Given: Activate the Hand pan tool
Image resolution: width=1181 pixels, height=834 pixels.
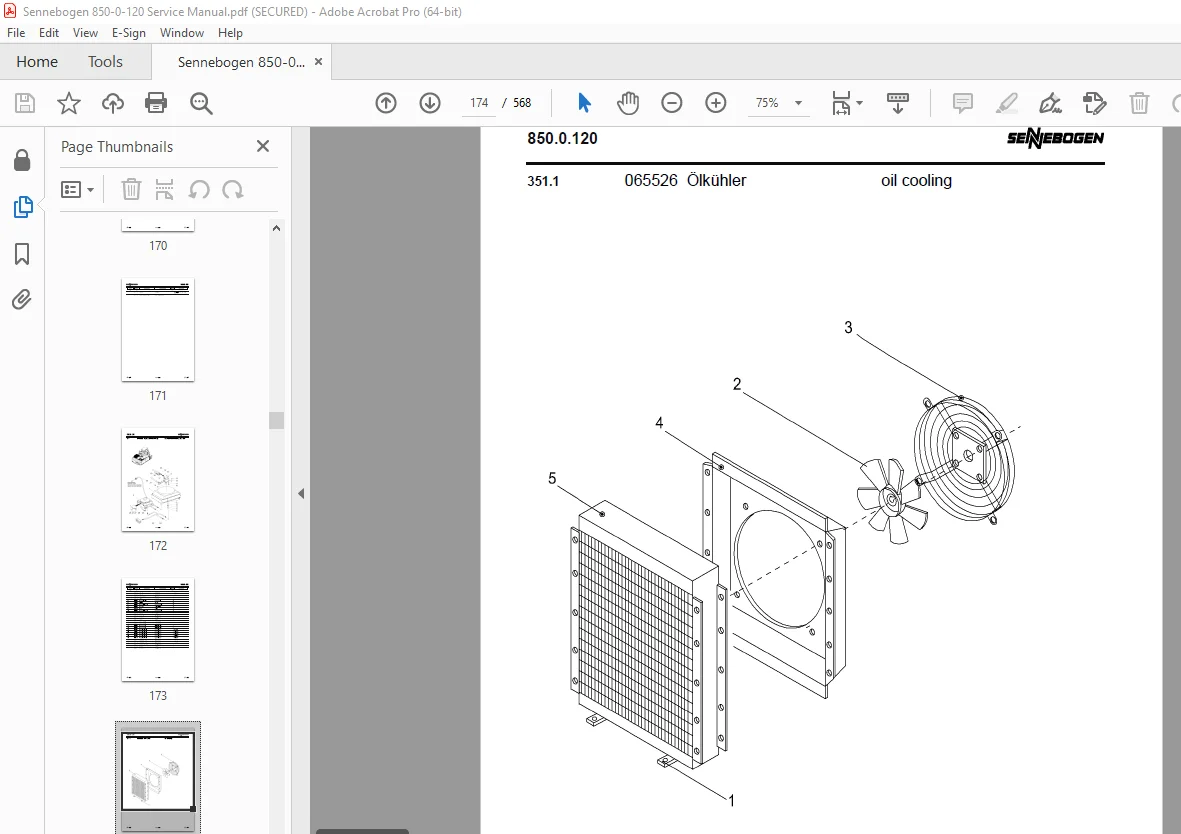Looking at the screenshot, I should coord(627,103).
